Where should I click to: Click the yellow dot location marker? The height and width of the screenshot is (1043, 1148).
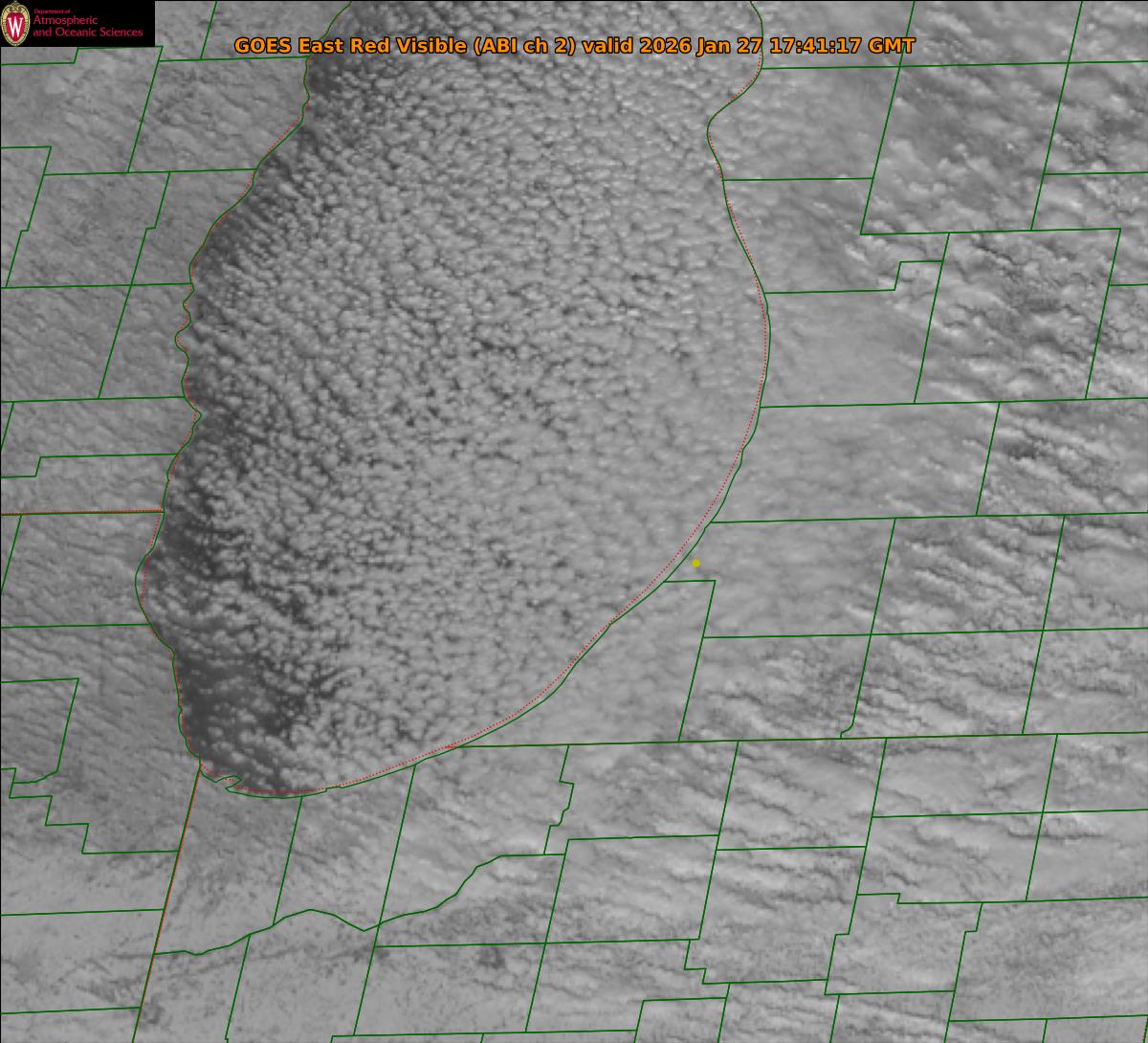coord(695,564)
